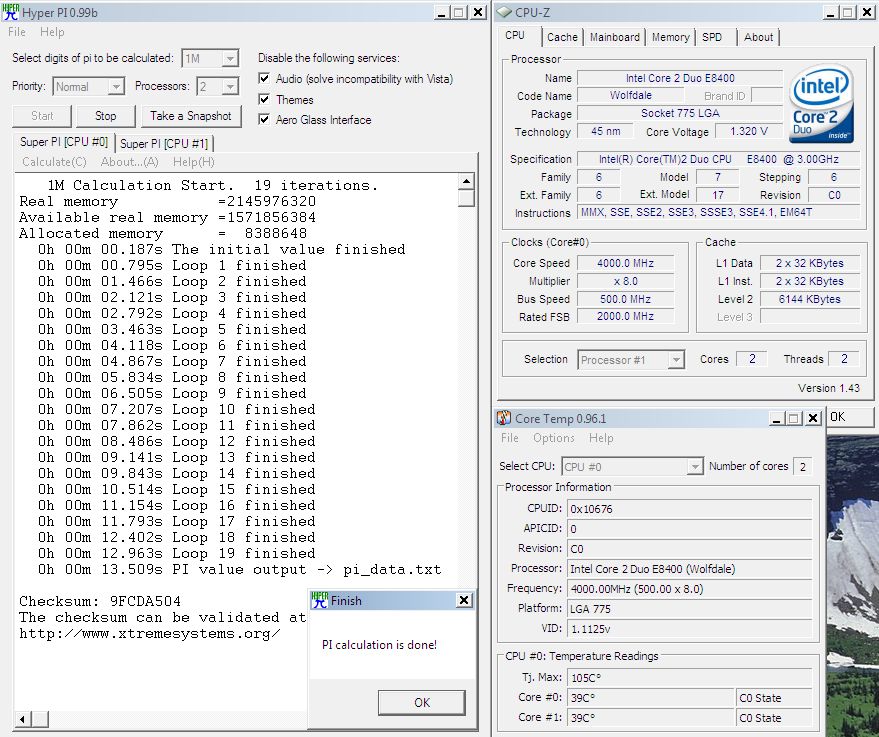Open the Hyper PI Help menu
The height and width of the screenshot is (737, 879).
pyautogui.click(x=52, y=32)
